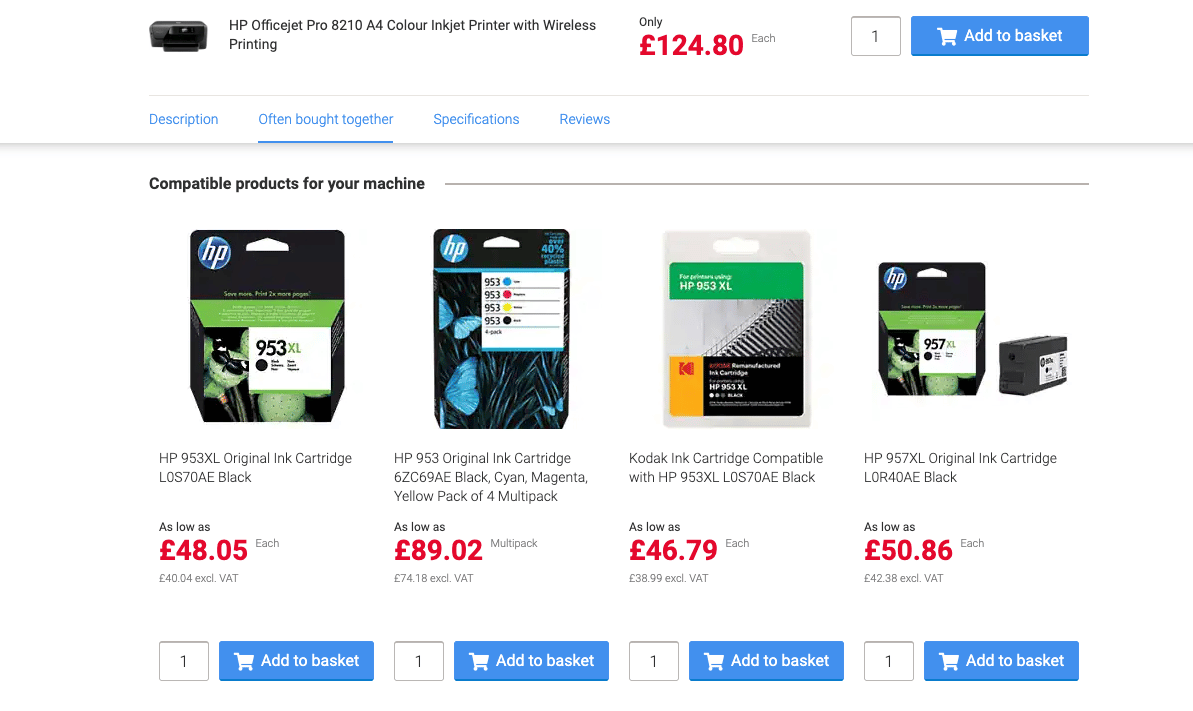Screen dimensions: 1193x711
Task: Open the Description tab
Action: pos(183,119)
